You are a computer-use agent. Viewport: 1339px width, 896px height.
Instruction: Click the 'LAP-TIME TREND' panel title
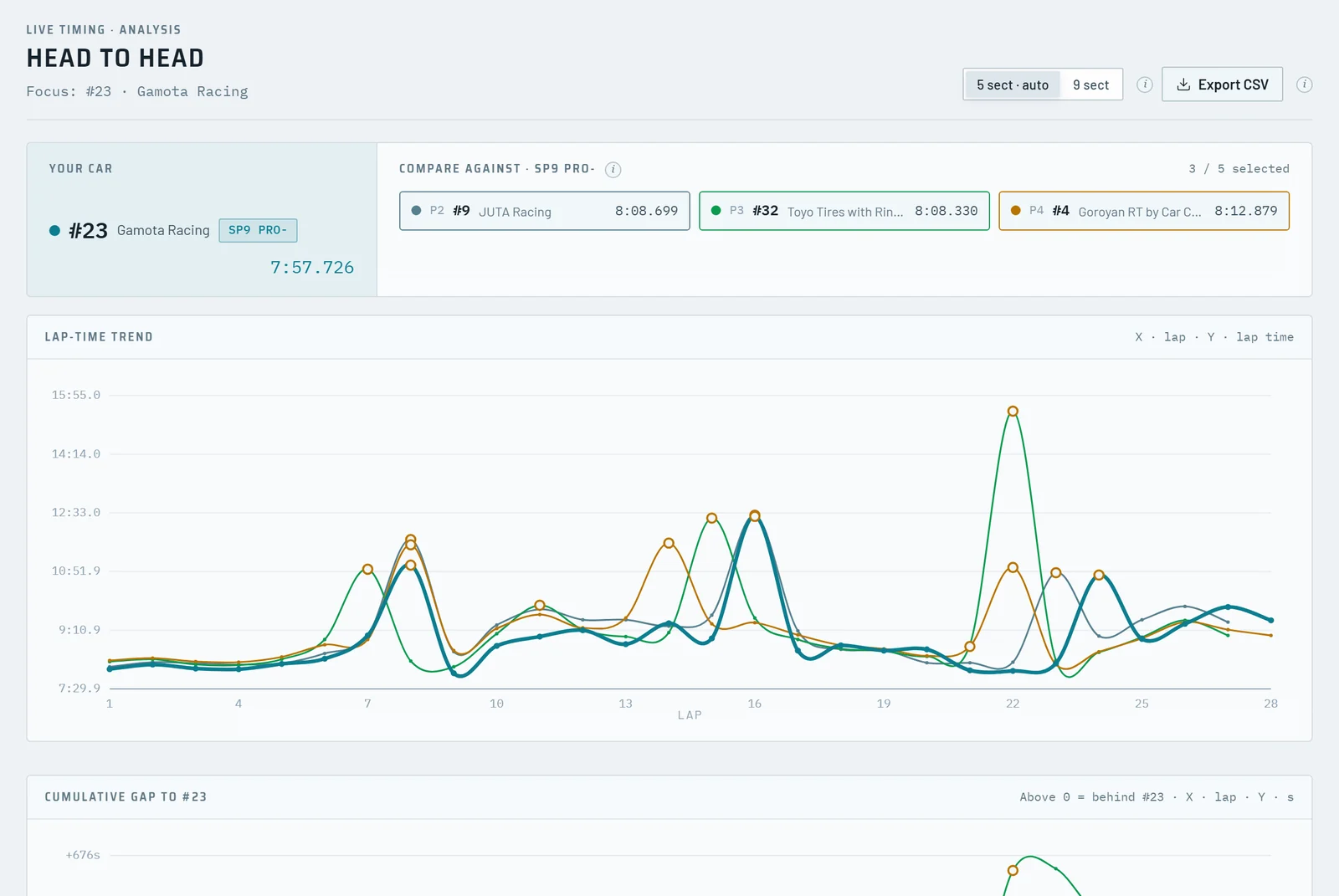99,337
